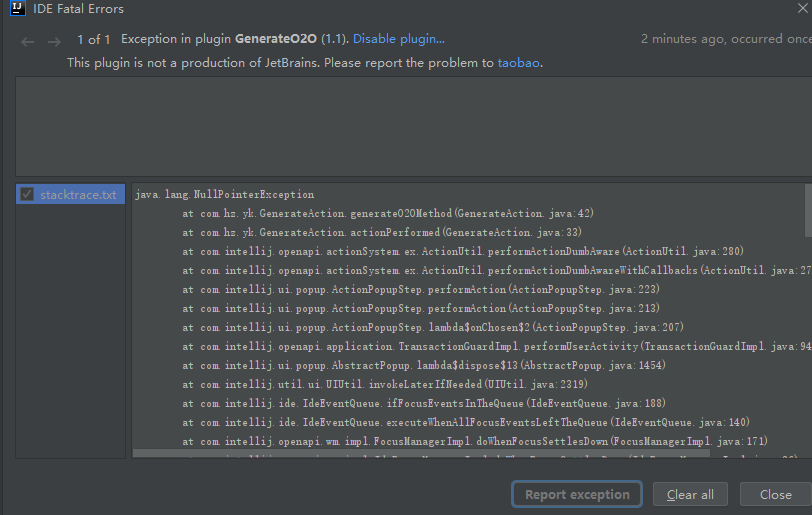Click the IntelliJ IDEA logo icon in title bar

[18, 8]
